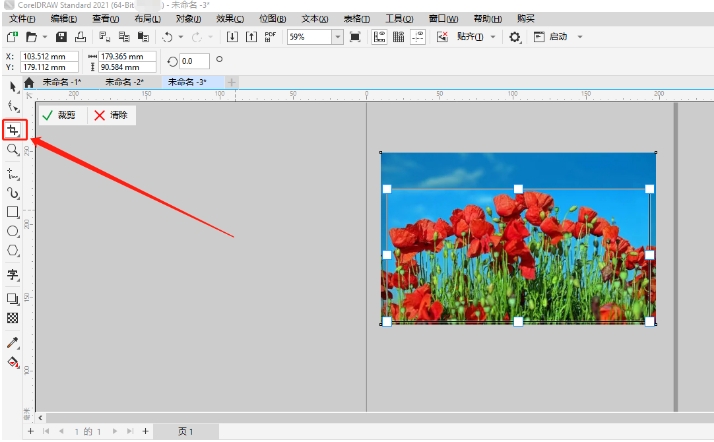The height and width of the screenshot is (442, 714).
Task: Choose the Rectangle tool
Action: (13, 212)
